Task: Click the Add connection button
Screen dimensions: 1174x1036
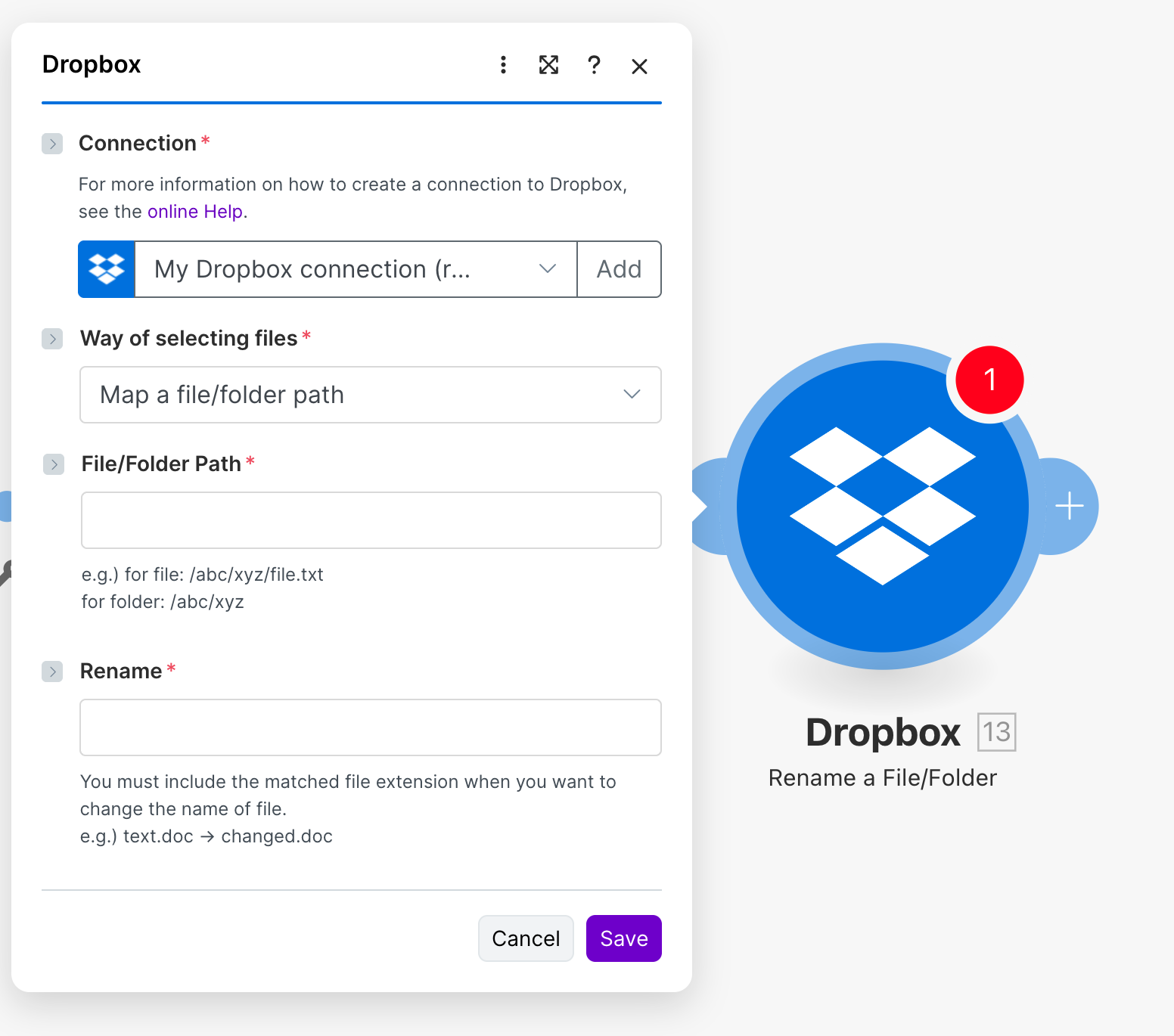Action: 619,269
